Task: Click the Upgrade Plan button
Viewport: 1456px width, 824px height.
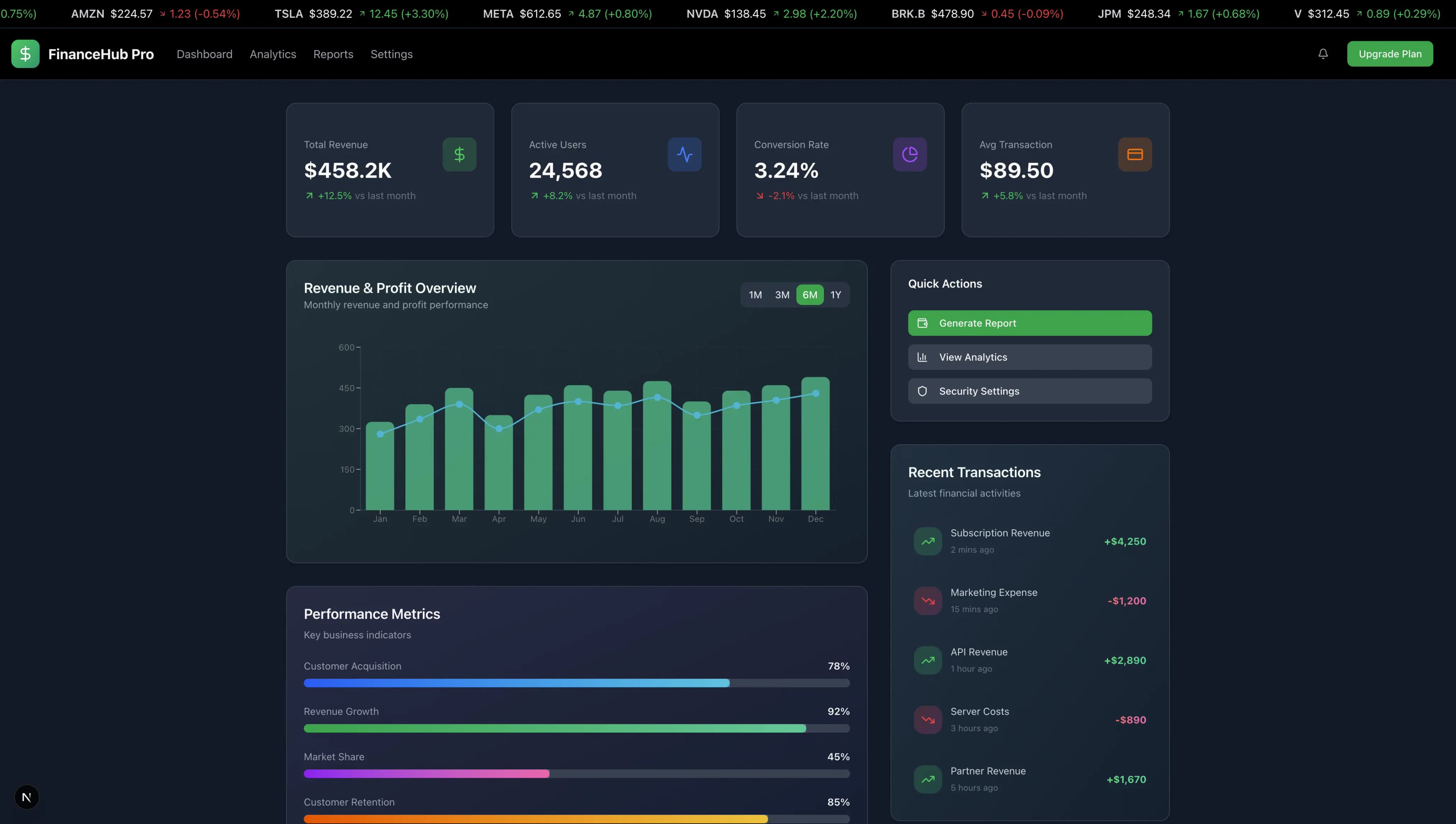Action: tap(1390, 54)
